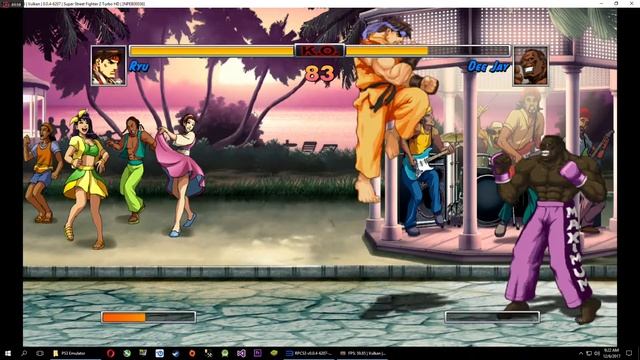Click the red circle icon on taskbar
The height and width of the screenshot is (360, 640).
coord(192,353)
